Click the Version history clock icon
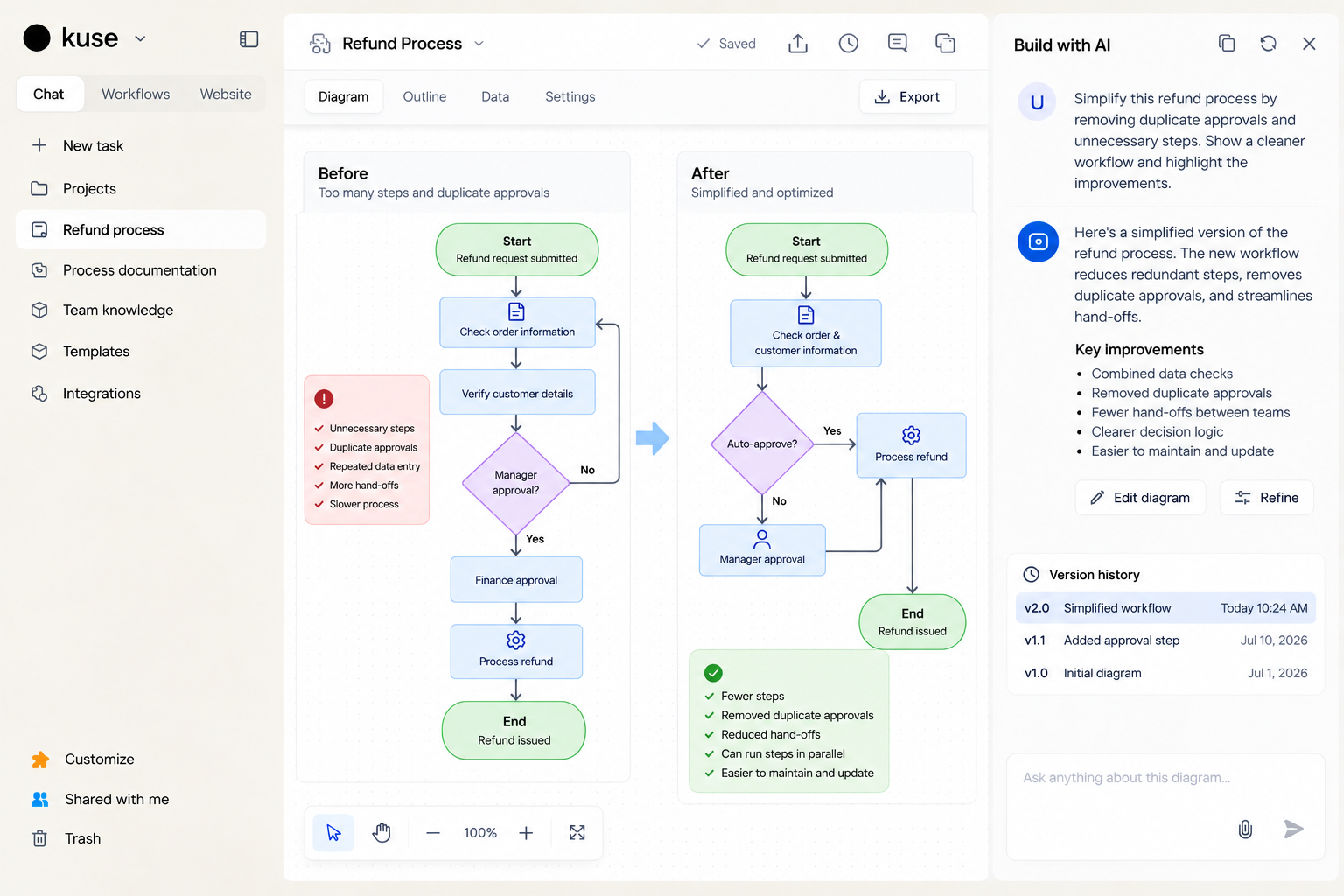The width and height of the screenshot is (1344, 896). (1032, 575)
